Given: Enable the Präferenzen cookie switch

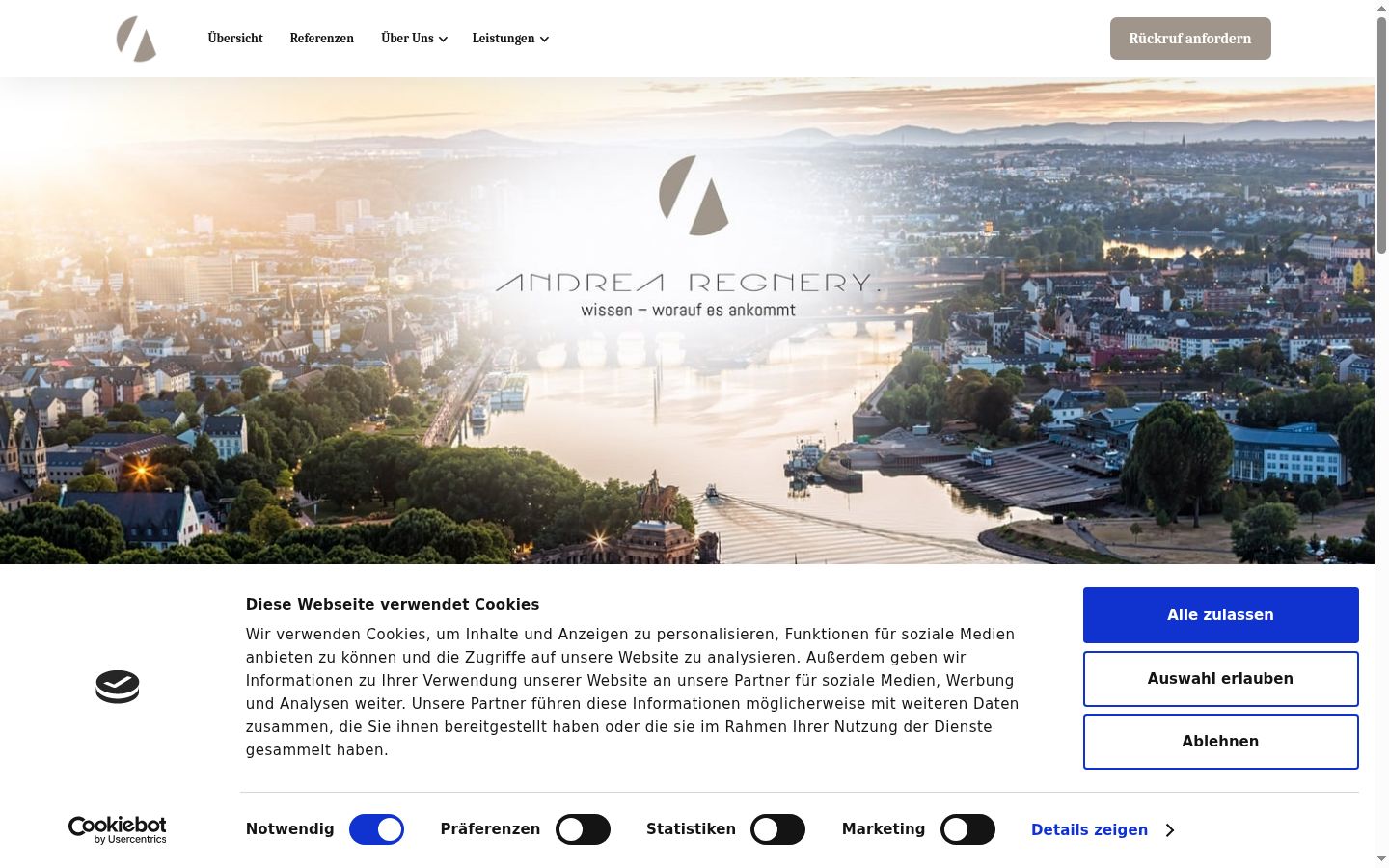Looking at the screenshot, I should (x=583, y=829).
